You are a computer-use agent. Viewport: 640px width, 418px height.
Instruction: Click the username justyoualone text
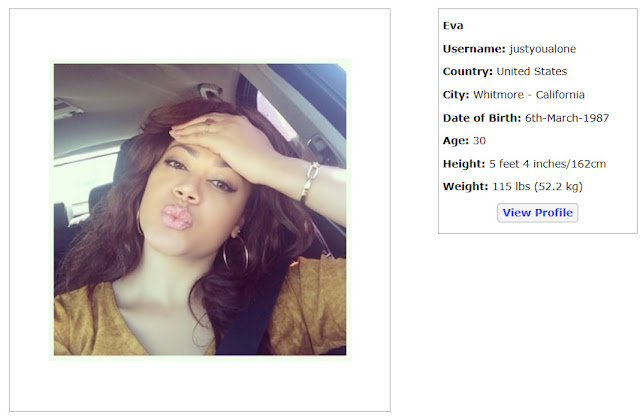click(542, 49)
